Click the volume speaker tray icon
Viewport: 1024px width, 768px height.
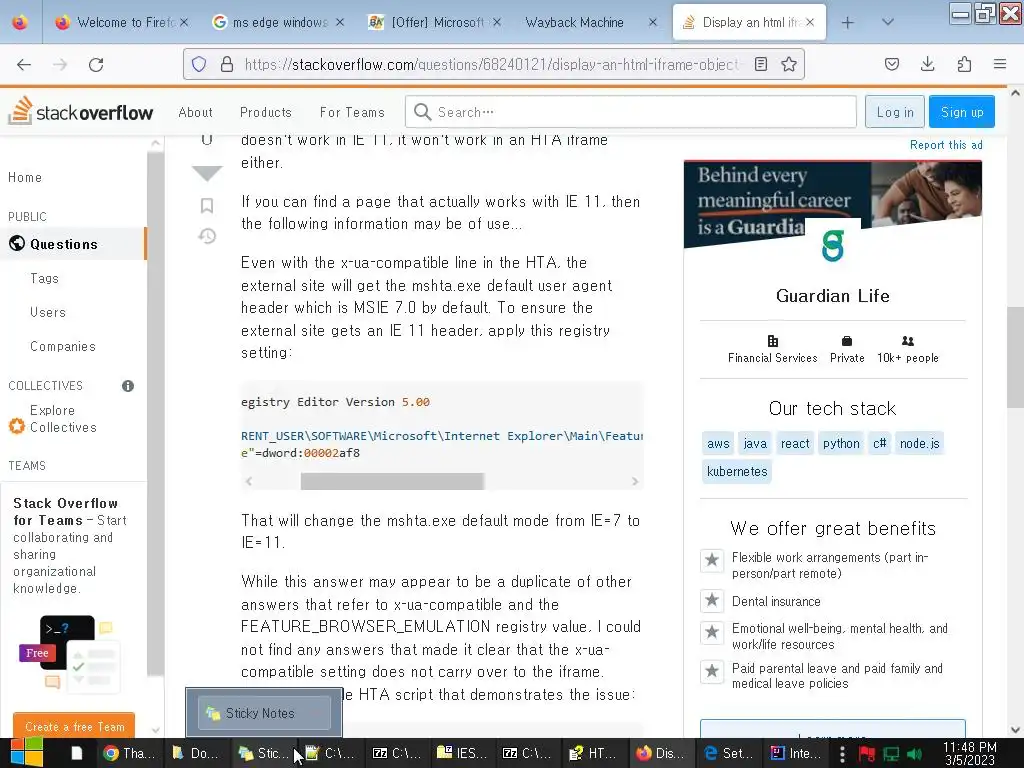(914, 754)
